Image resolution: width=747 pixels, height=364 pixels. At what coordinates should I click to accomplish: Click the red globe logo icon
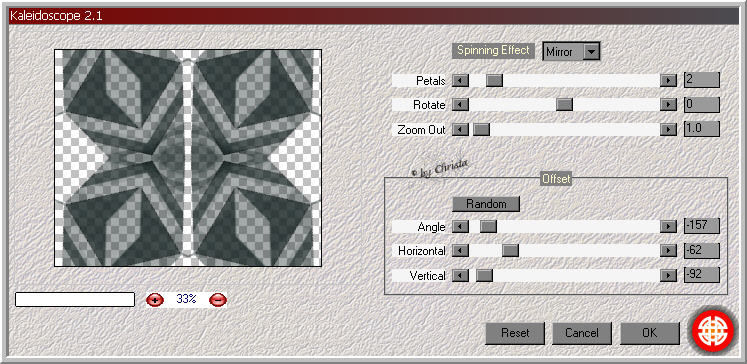point(713,332)
